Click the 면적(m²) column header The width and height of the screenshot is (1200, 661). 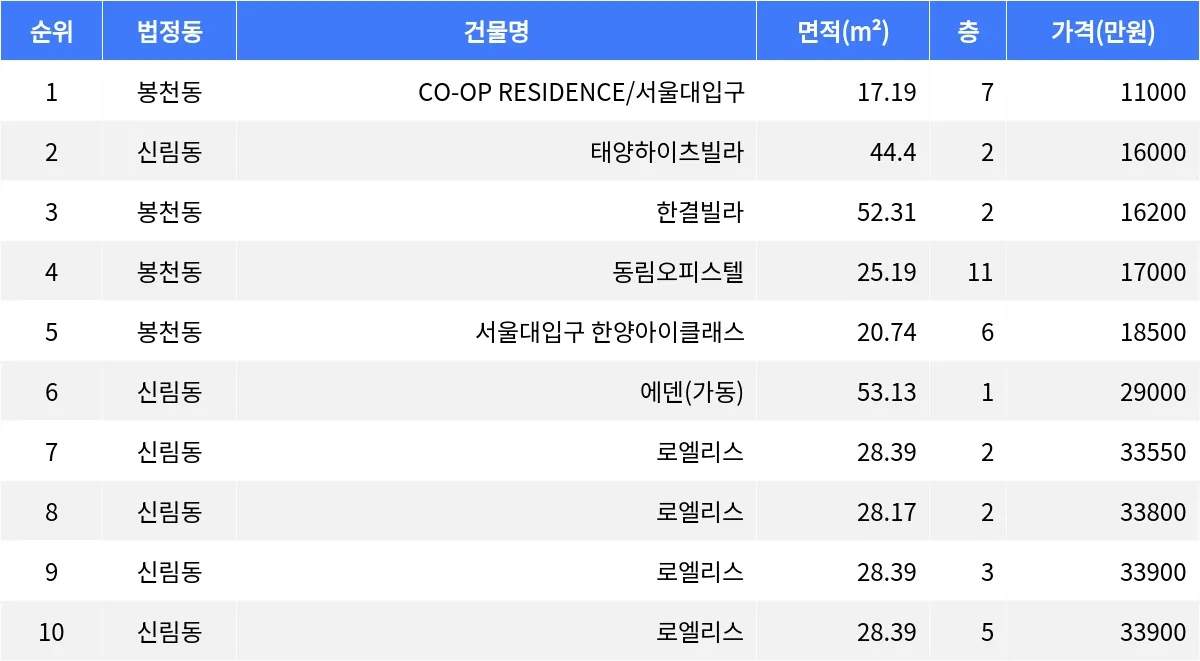pos(843,32)
